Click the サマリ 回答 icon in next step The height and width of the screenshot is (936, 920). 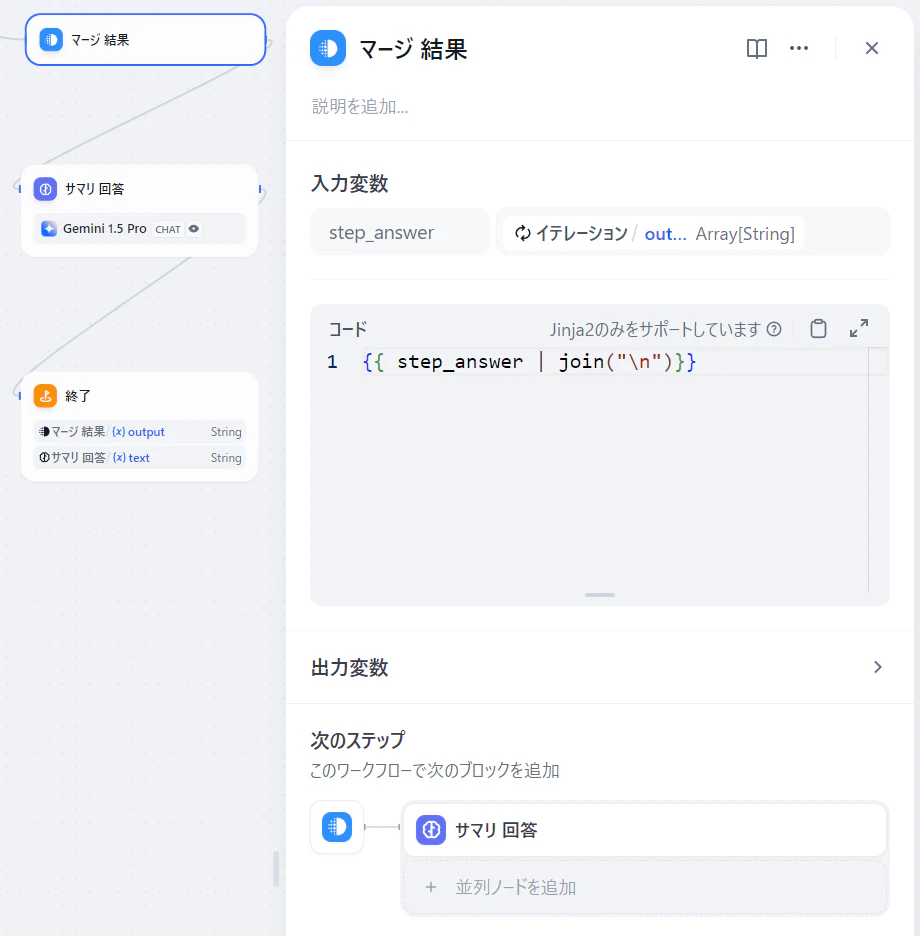point(431,830)
